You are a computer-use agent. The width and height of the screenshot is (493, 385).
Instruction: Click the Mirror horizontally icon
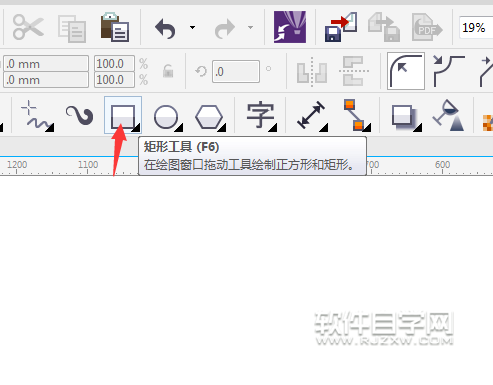pos(312,71)
